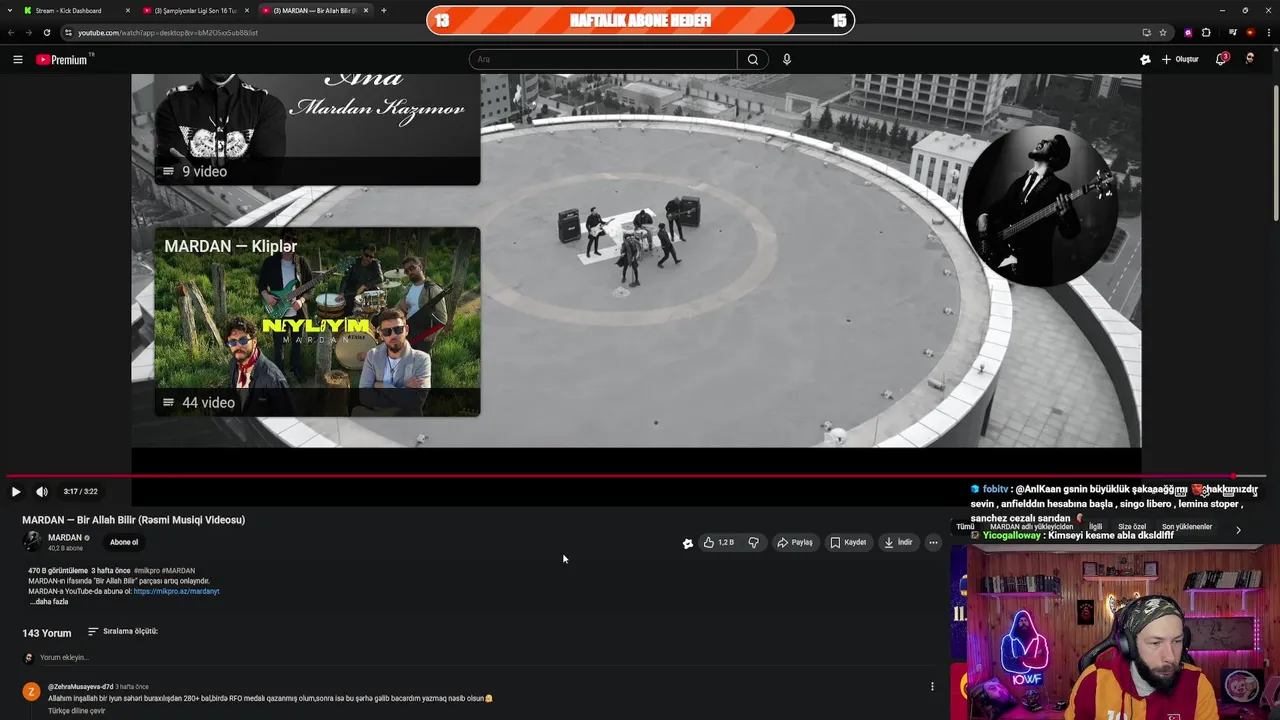Click the site info icon in address bar
The width and height of the screenshot is (1280, 720).
68,33
